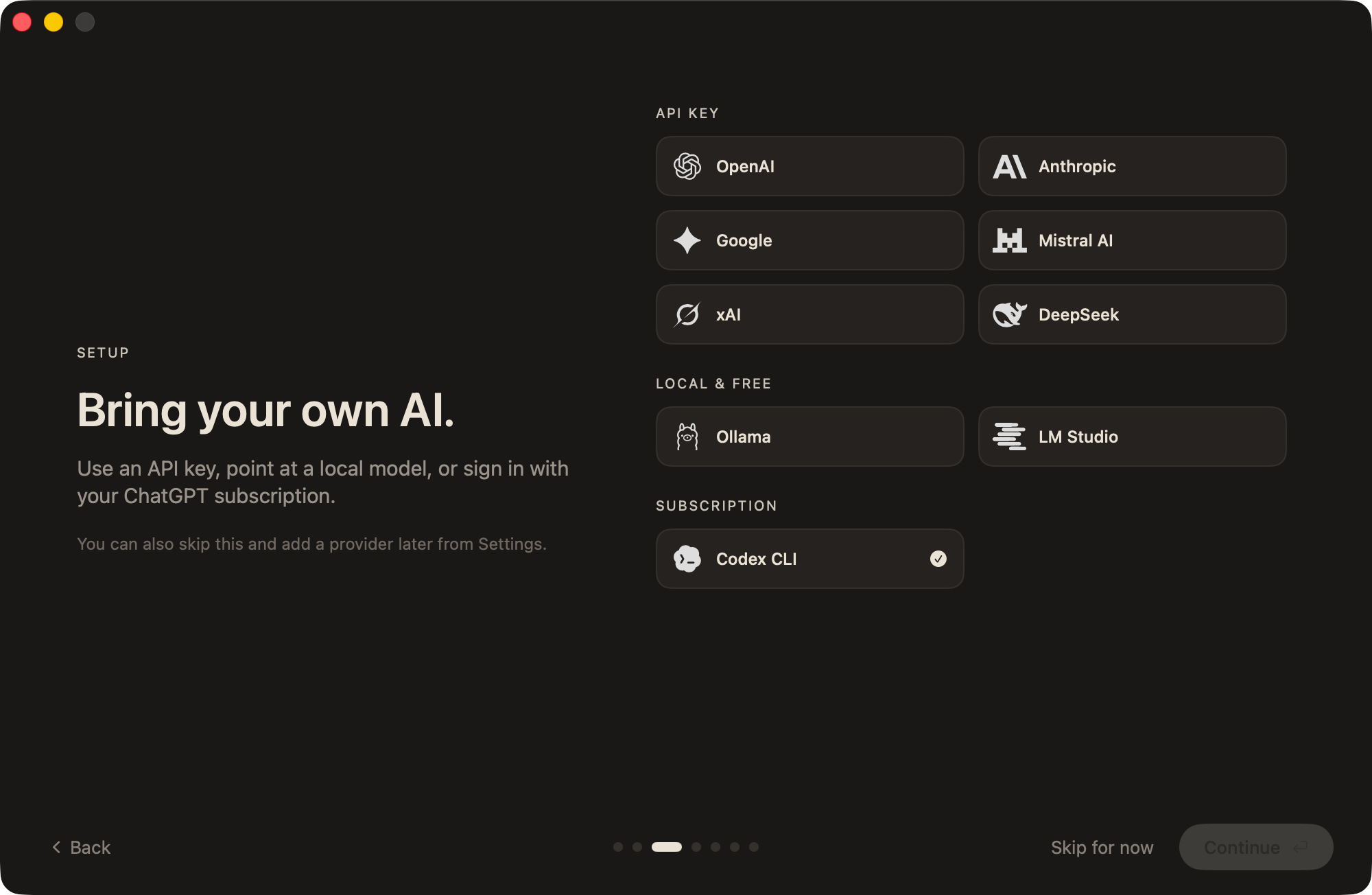This screenshot has height=895, width=1372.
Task: Jump to the second onboarding page dot
Action: [637, 847]
